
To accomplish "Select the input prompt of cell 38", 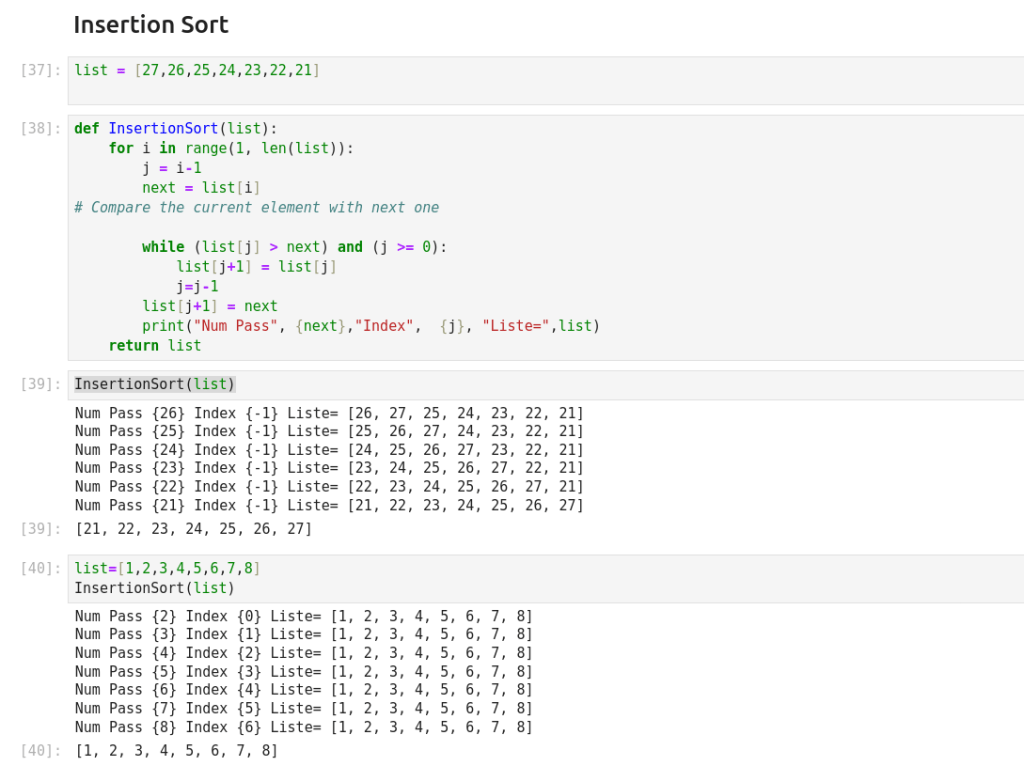I will (41, 129).
